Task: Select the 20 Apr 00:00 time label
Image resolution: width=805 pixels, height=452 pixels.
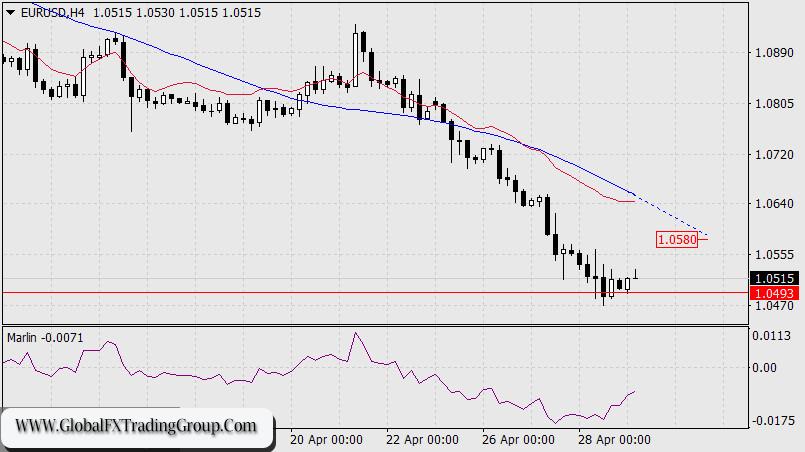Action: click(x=326, y=440)
